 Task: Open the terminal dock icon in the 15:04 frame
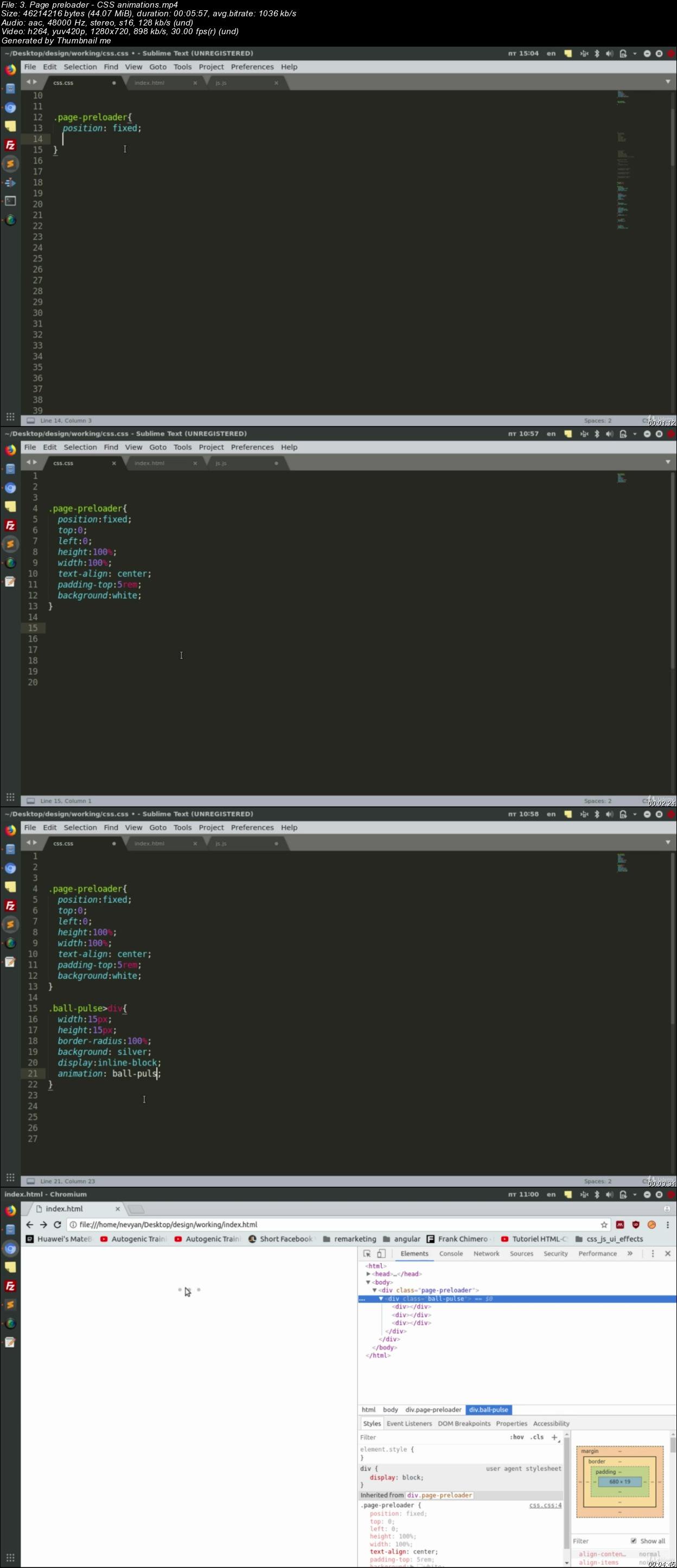pyautogui.click(x=10, y=201)
